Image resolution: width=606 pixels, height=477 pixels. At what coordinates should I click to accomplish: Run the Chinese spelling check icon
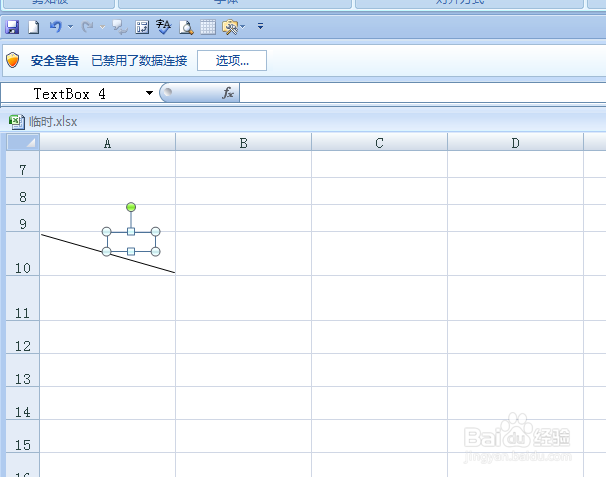click(x=164, y=27)
